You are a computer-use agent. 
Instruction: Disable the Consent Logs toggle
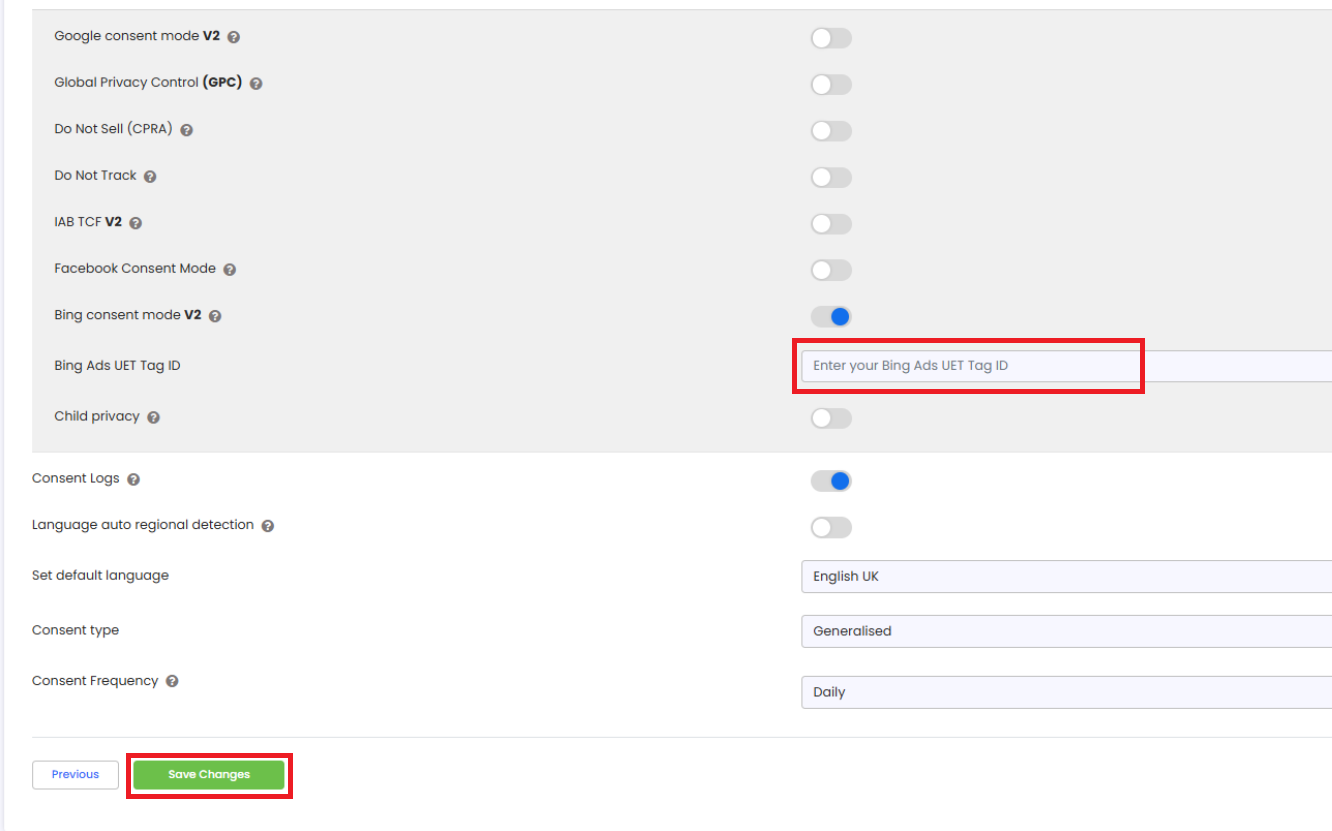(831, 481)
